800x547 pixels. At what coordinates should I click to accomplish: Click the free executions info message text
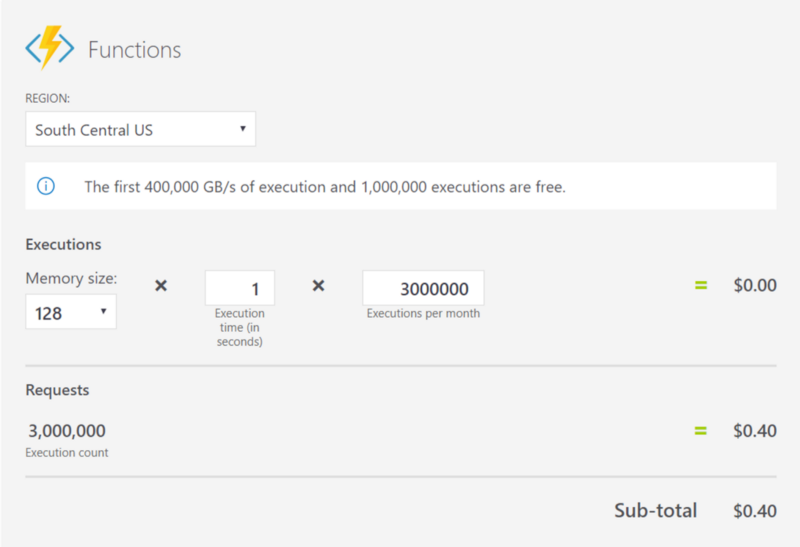click(325, 187)
